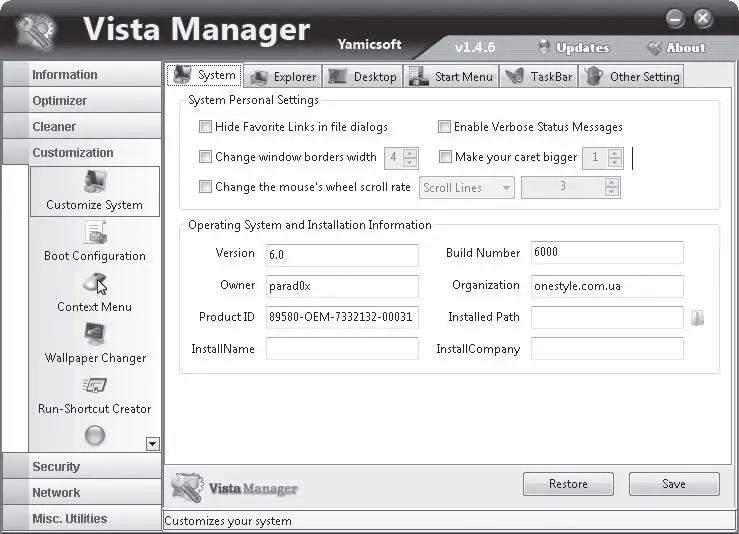Click the Save button
Screen dimensions: 739x534
pyautogui.click(x=674, y=484)
